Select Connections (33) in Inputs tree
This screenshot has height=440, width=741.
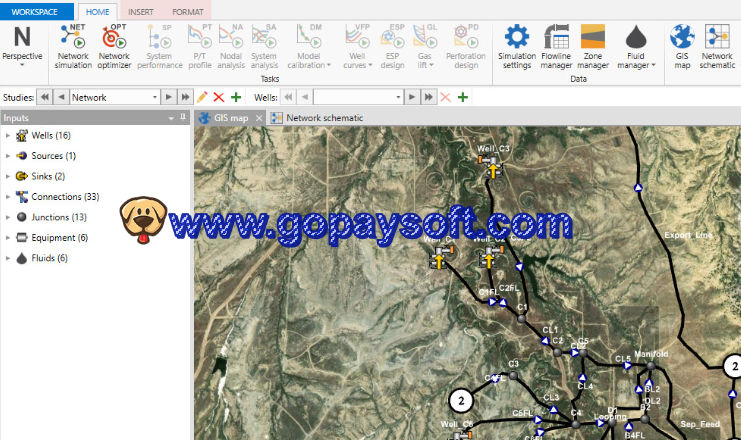[x=65, y=197]
